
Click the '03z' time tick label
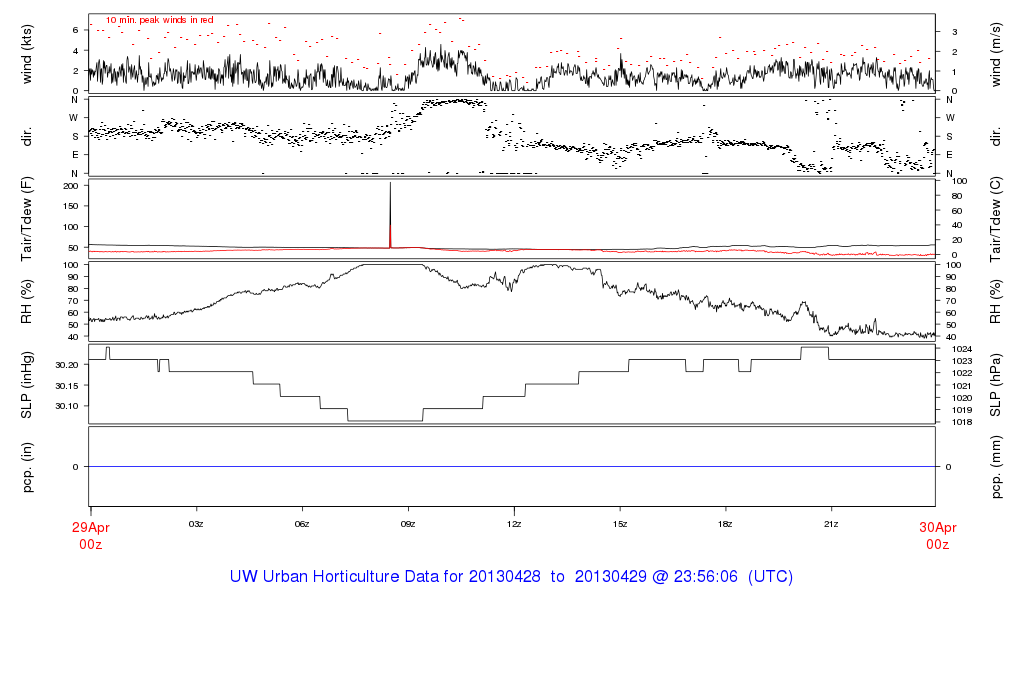(196, 524)
